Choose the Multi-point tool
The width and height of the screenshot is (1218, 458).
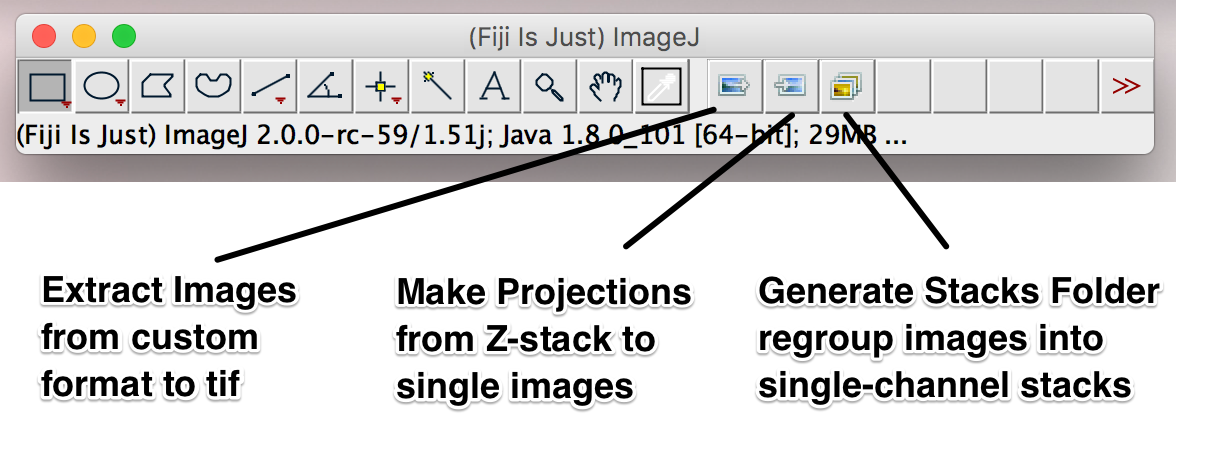[x=381, y=87]
